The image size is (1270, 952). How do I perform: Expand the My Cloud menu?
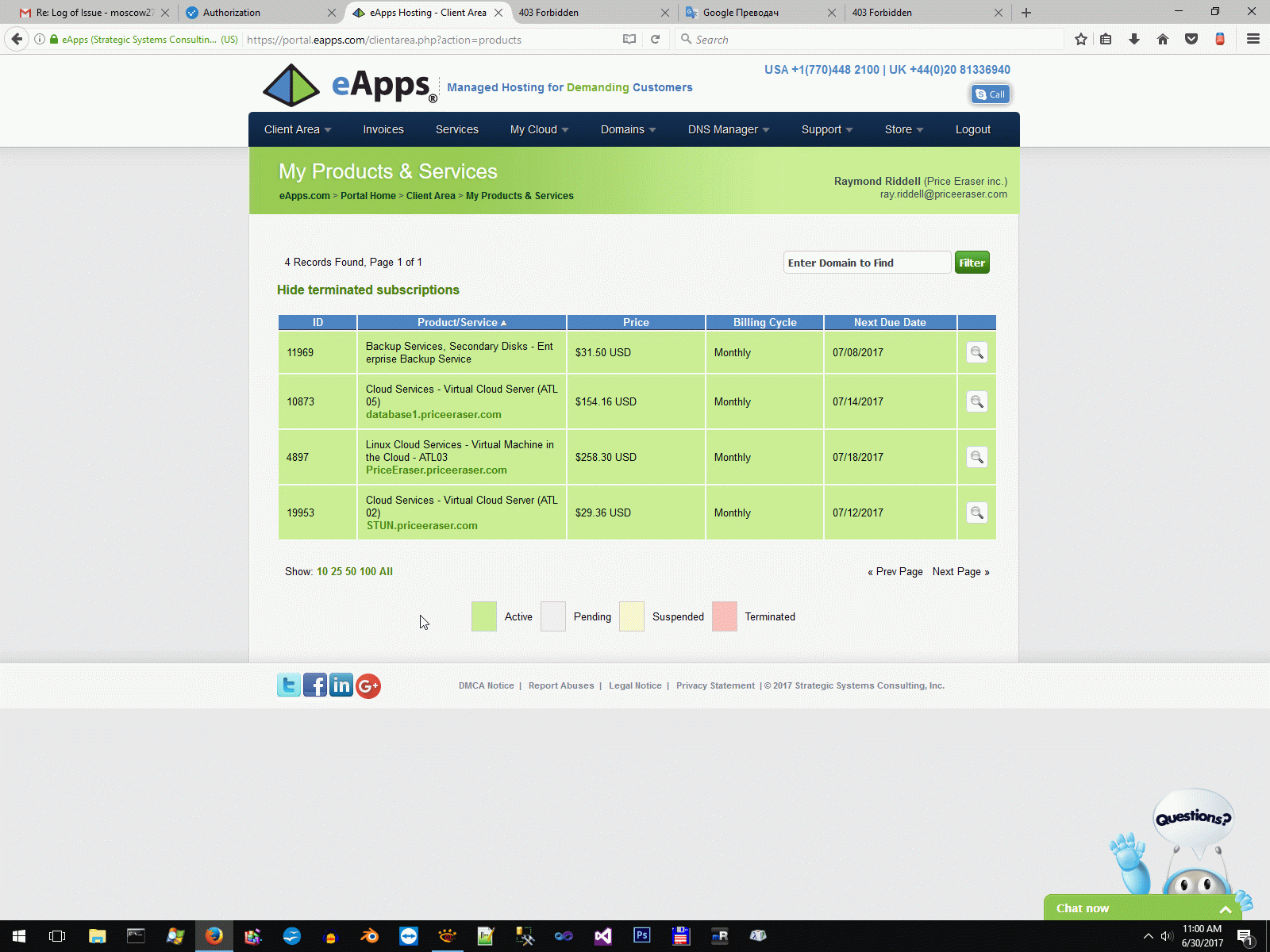(539, 129)
